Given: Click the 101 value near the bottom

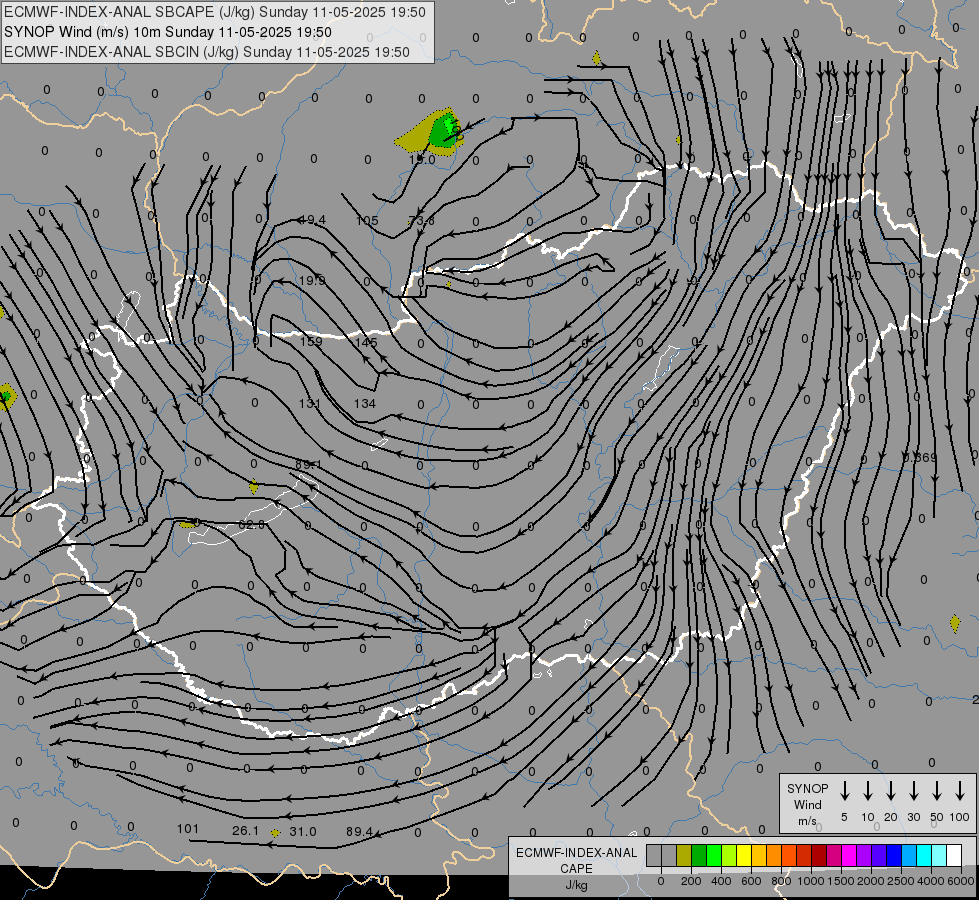Looking at the screenshot, I should [187, 829].
